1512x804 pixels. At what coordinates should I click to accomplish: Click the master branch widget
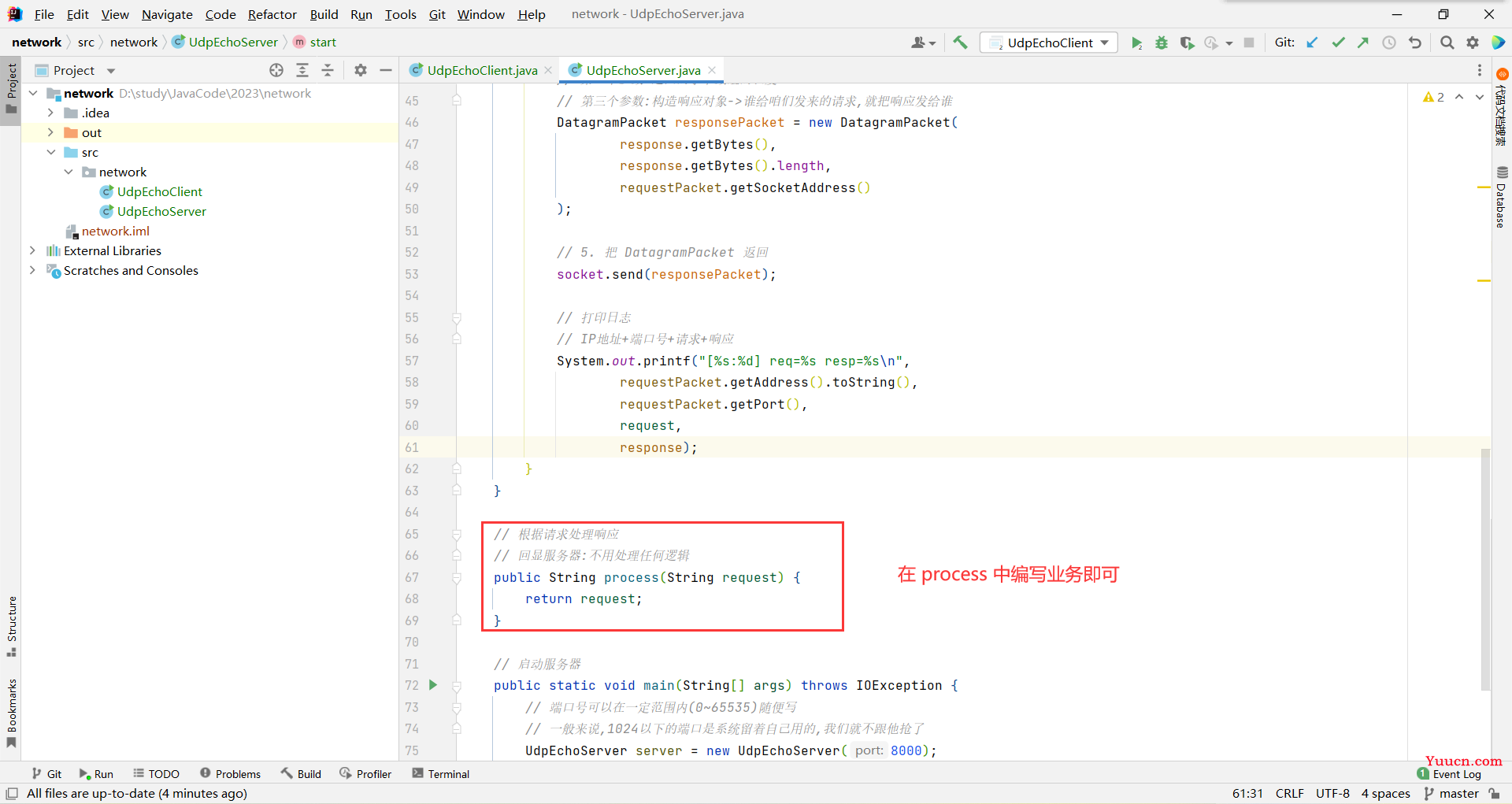pyautogui.click(x=1451, y=794)
